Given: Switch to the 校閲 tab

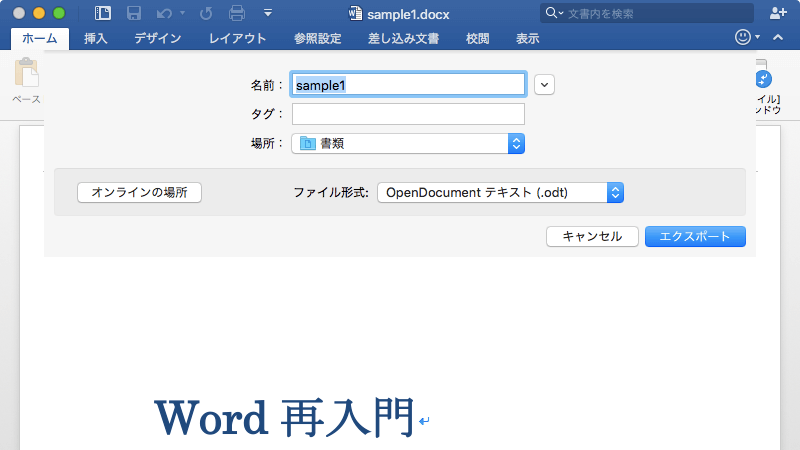Looking at the screenshot, I should point(478,39).
